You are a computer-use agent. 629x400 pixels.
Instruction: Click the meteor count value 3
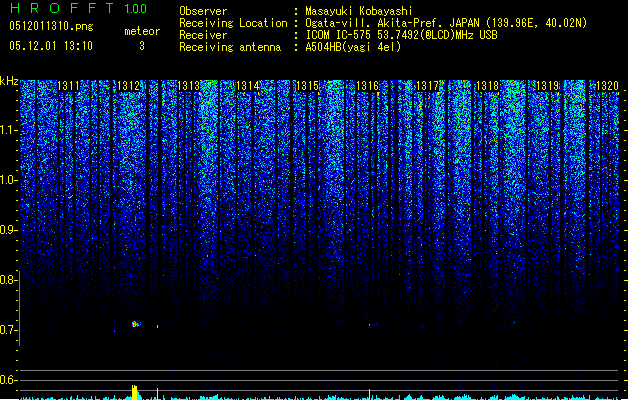(x=142, y=46)
